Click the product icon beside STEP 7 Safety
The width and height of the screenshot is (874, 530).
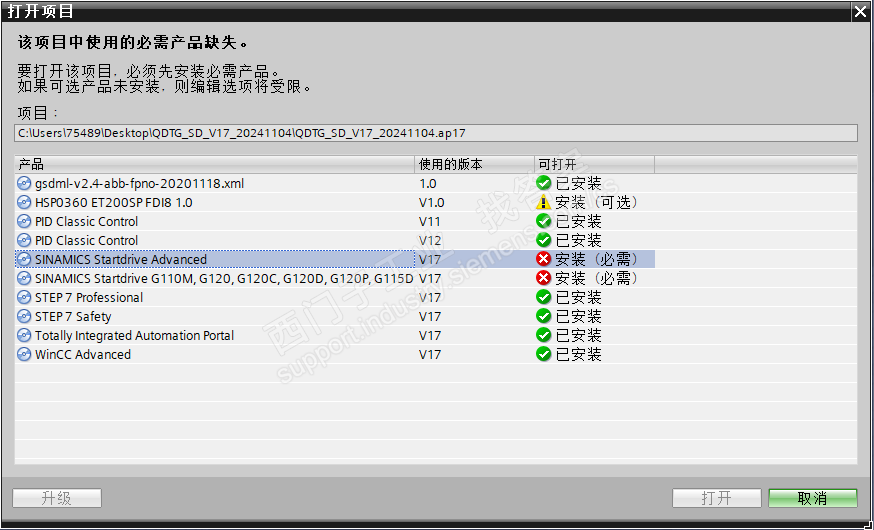[x=24, y=316]
